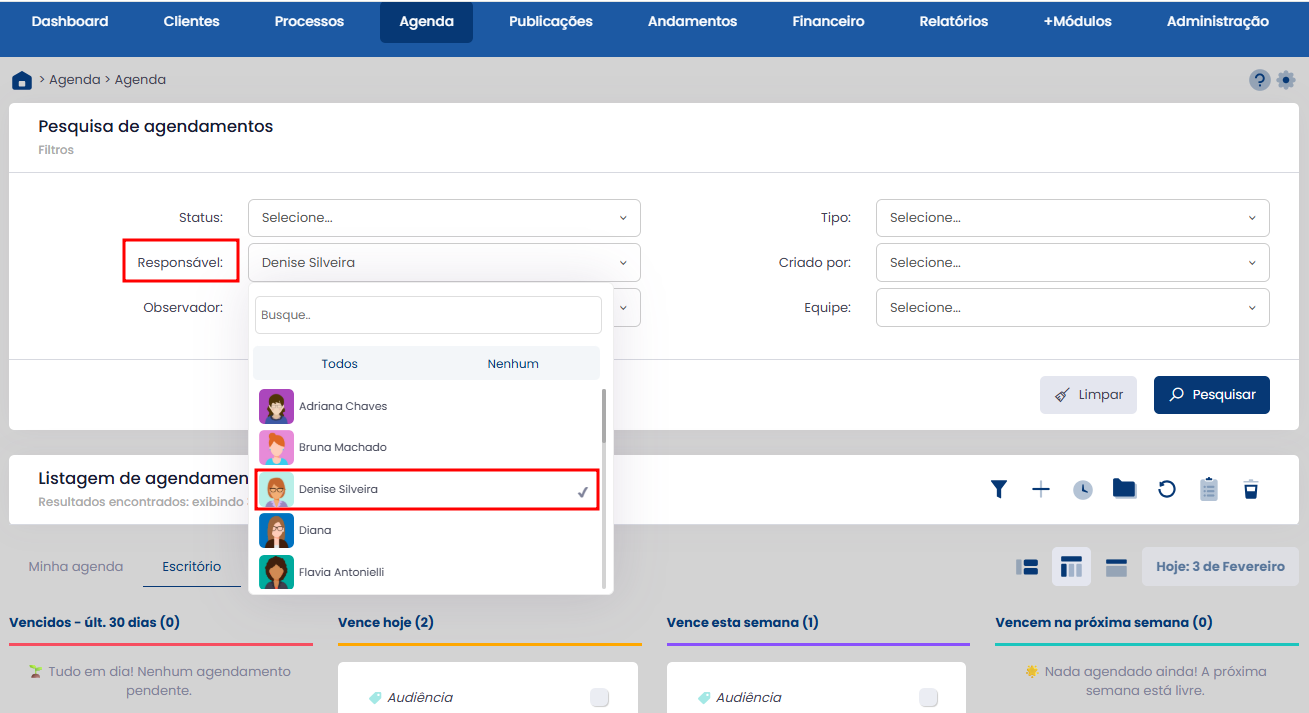Open the Tipo dropdown
1309x713 pixels.
(x=1072, y=218)
